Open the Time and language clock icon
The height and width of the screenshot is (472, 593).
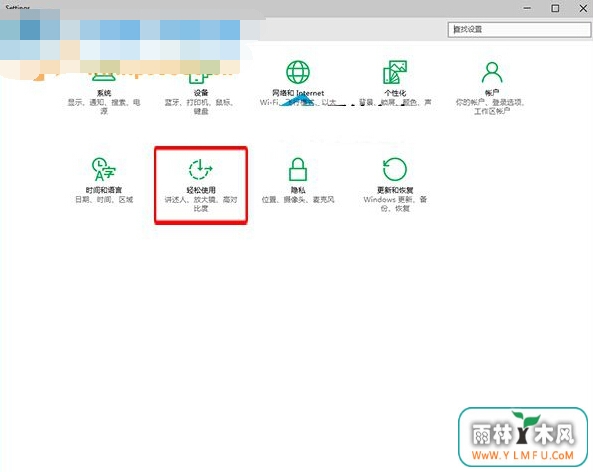click(104, 169)
